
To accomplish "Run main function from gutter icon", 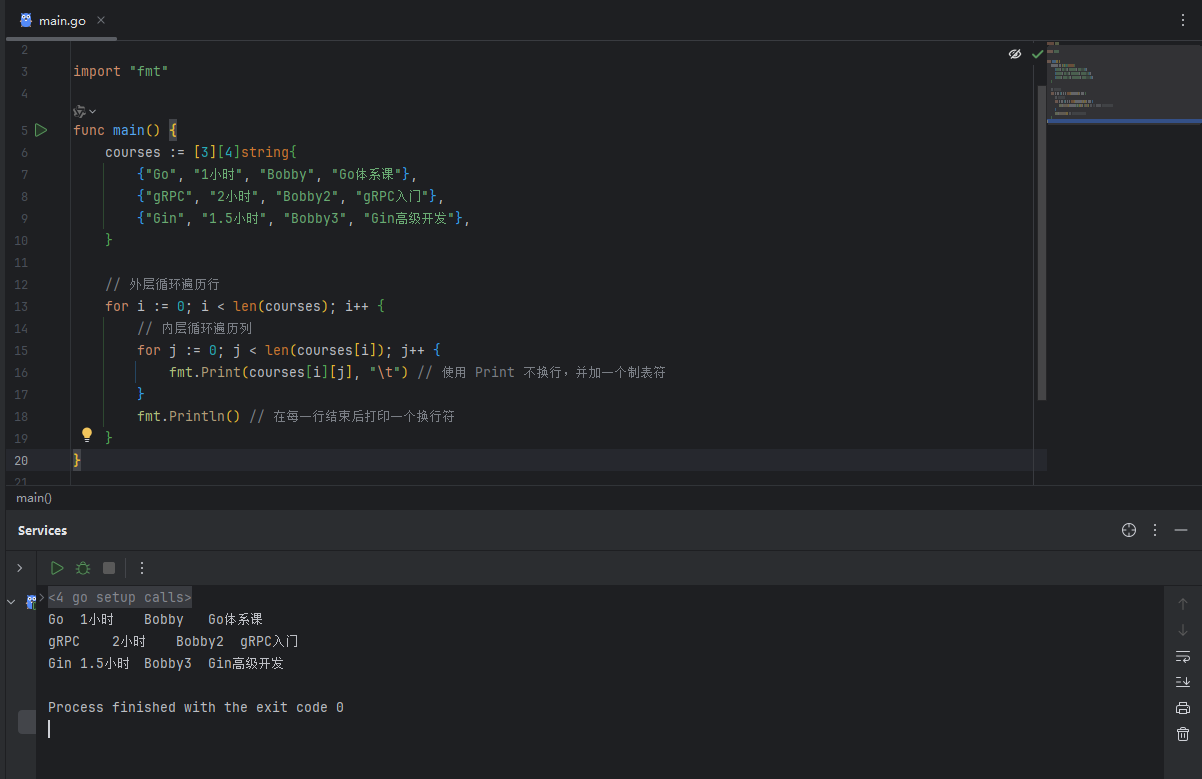I will point(41,130).
